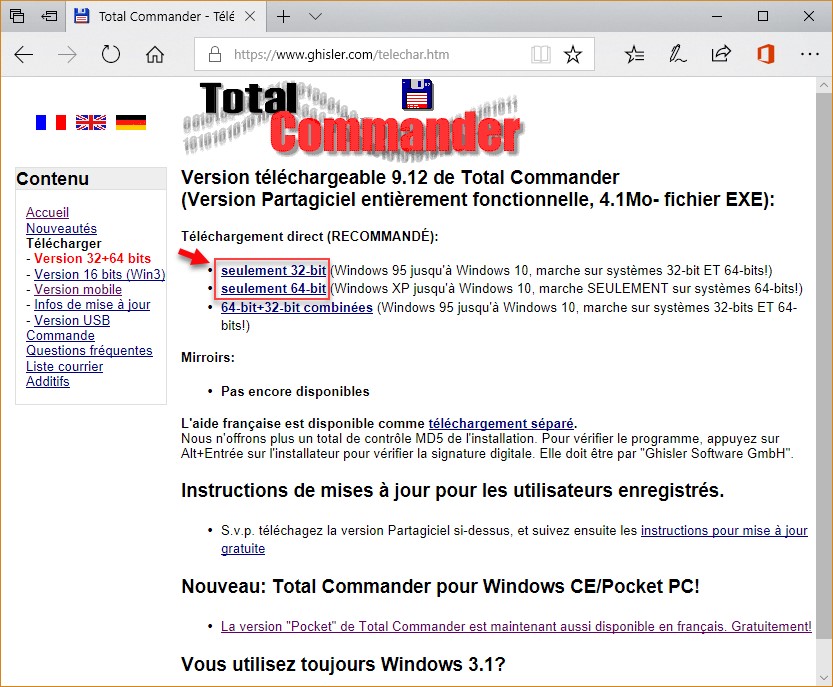Click the tabs you've set aside icon
833x687 pixels.
(x=17, y=16)
